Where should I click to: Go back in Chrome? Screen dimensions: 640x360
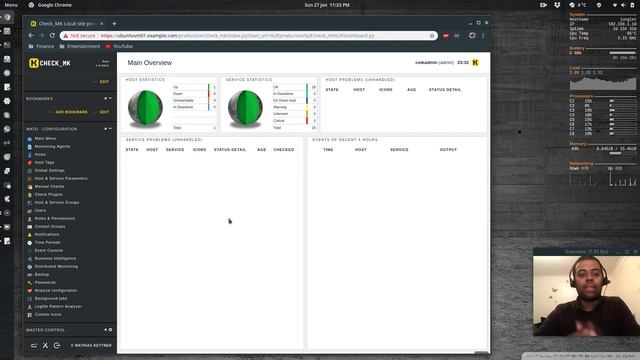click(31, 36)
